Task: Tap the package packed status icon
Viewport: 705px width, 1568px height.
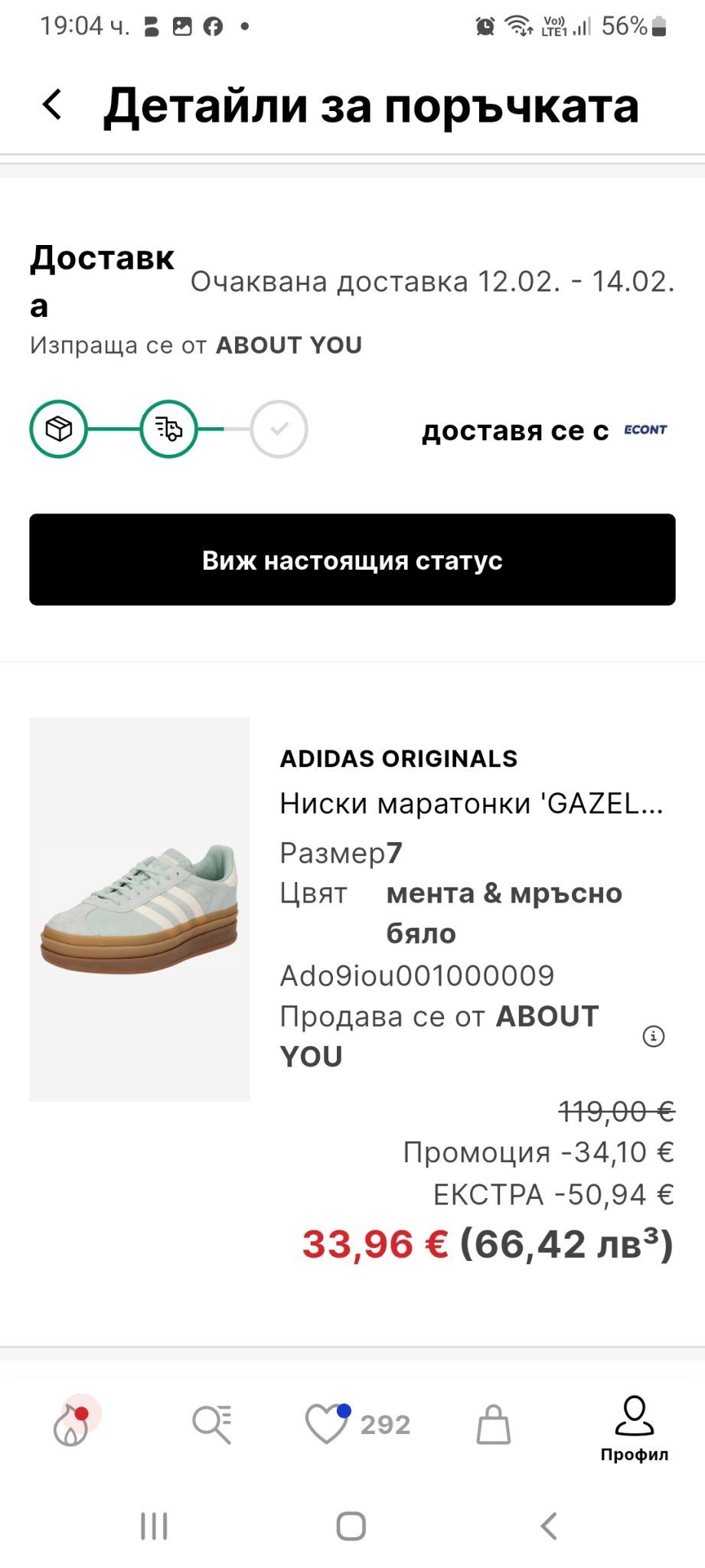Action: [x=58, y=430]
